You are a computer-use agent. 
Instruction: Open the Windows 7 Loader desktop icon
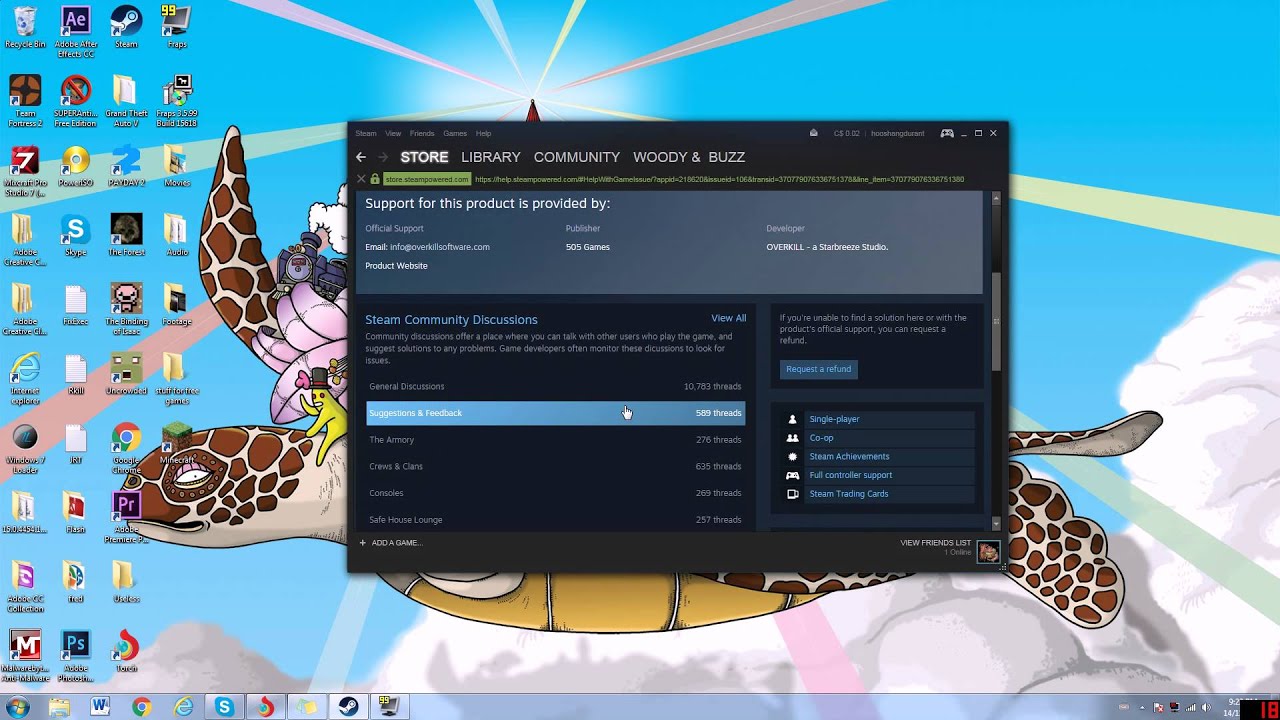pos(25,448)
